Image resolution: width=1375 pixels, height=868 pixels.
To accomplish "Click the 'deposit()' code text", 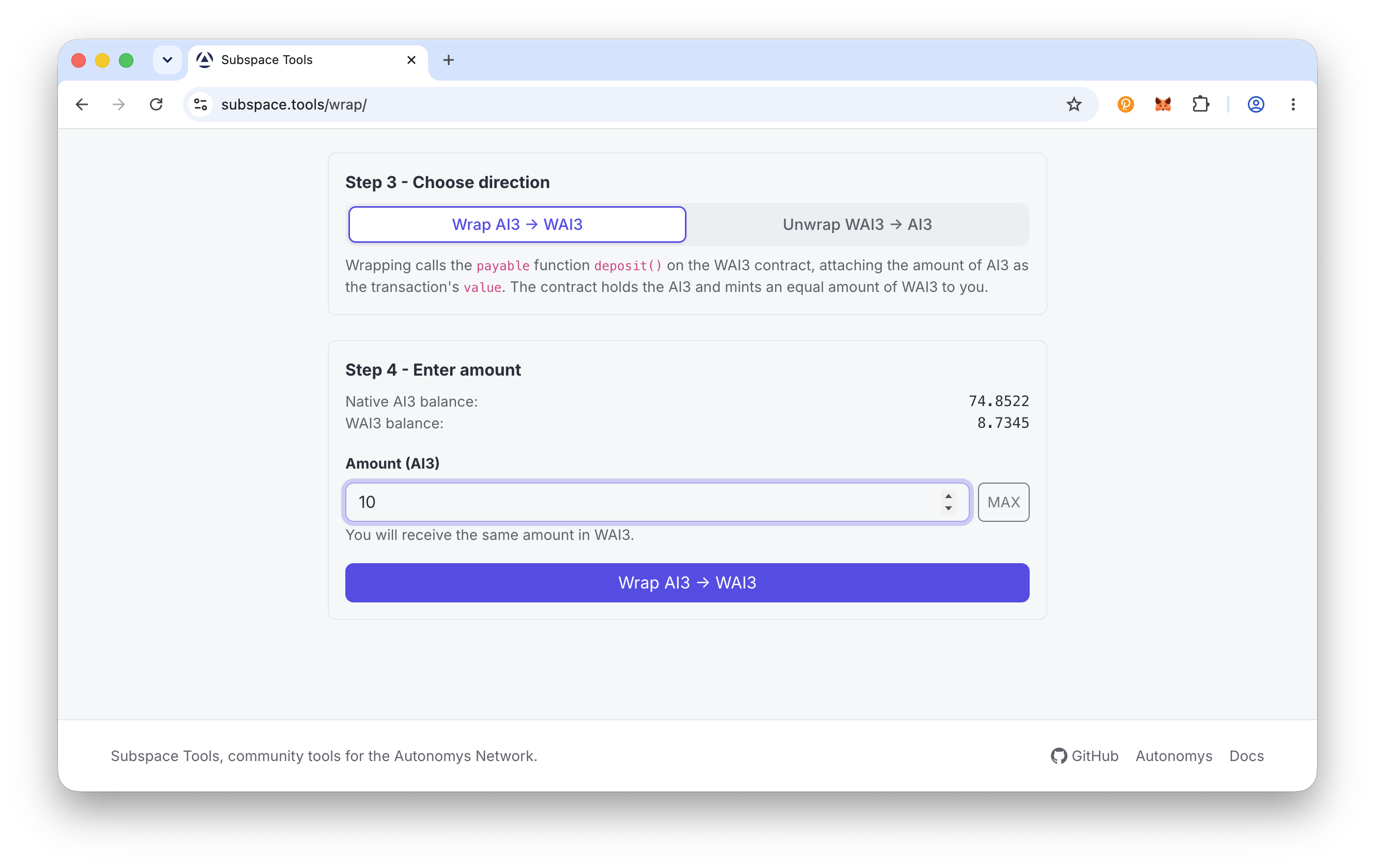I will [628, 266].
